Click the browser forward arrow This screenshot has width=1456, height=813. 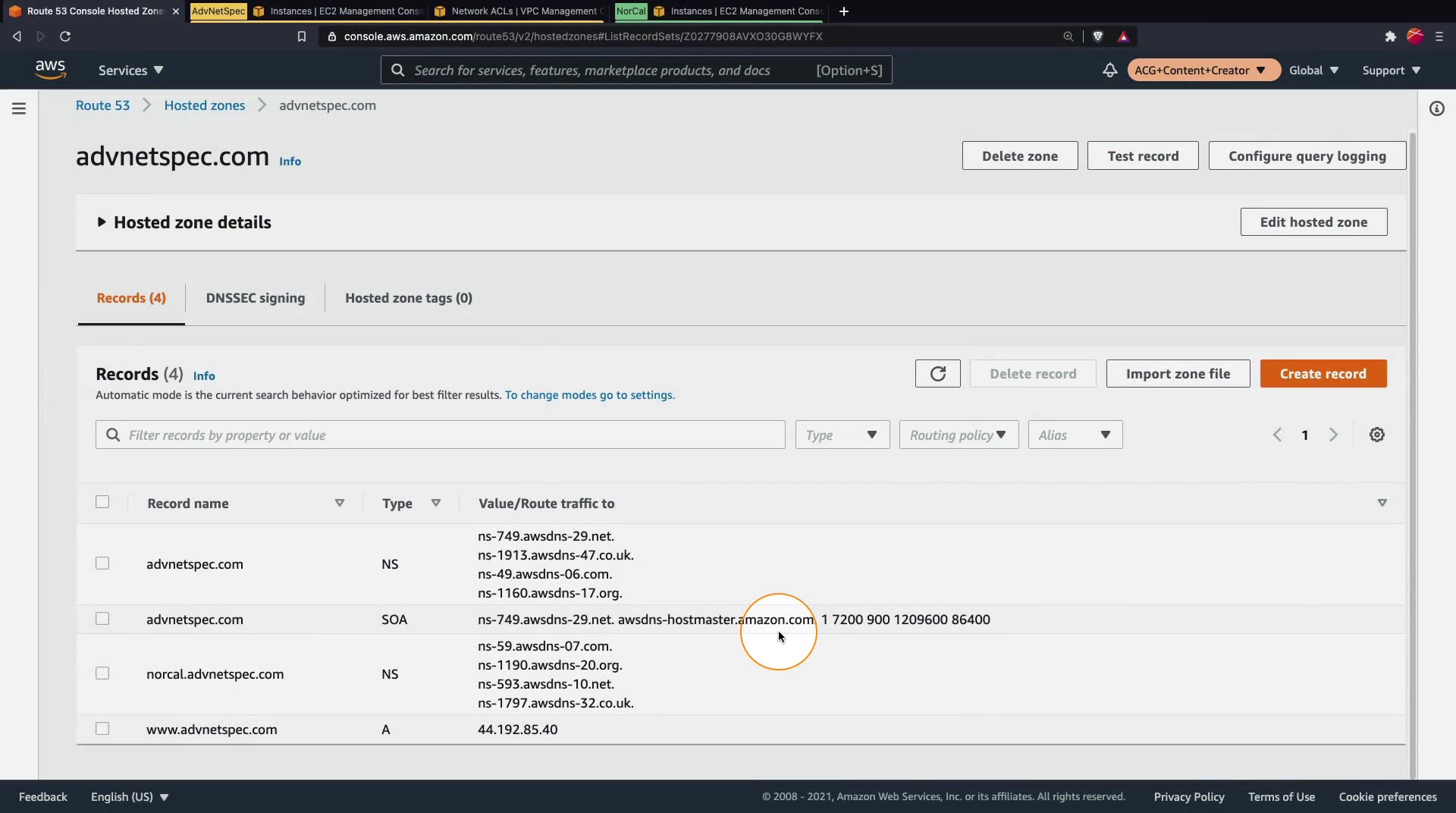[41, 36]
